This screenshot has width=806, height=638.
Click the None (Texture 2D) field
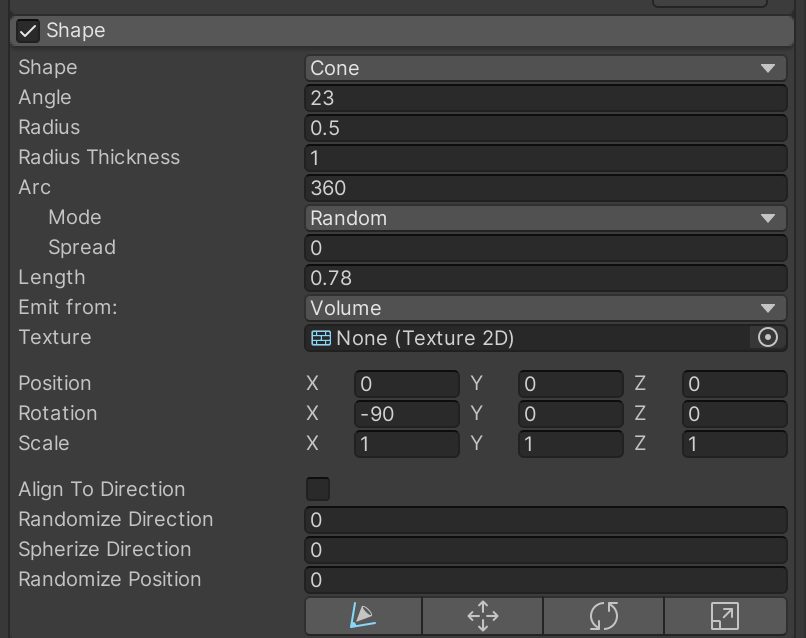(x=527, y=338)
